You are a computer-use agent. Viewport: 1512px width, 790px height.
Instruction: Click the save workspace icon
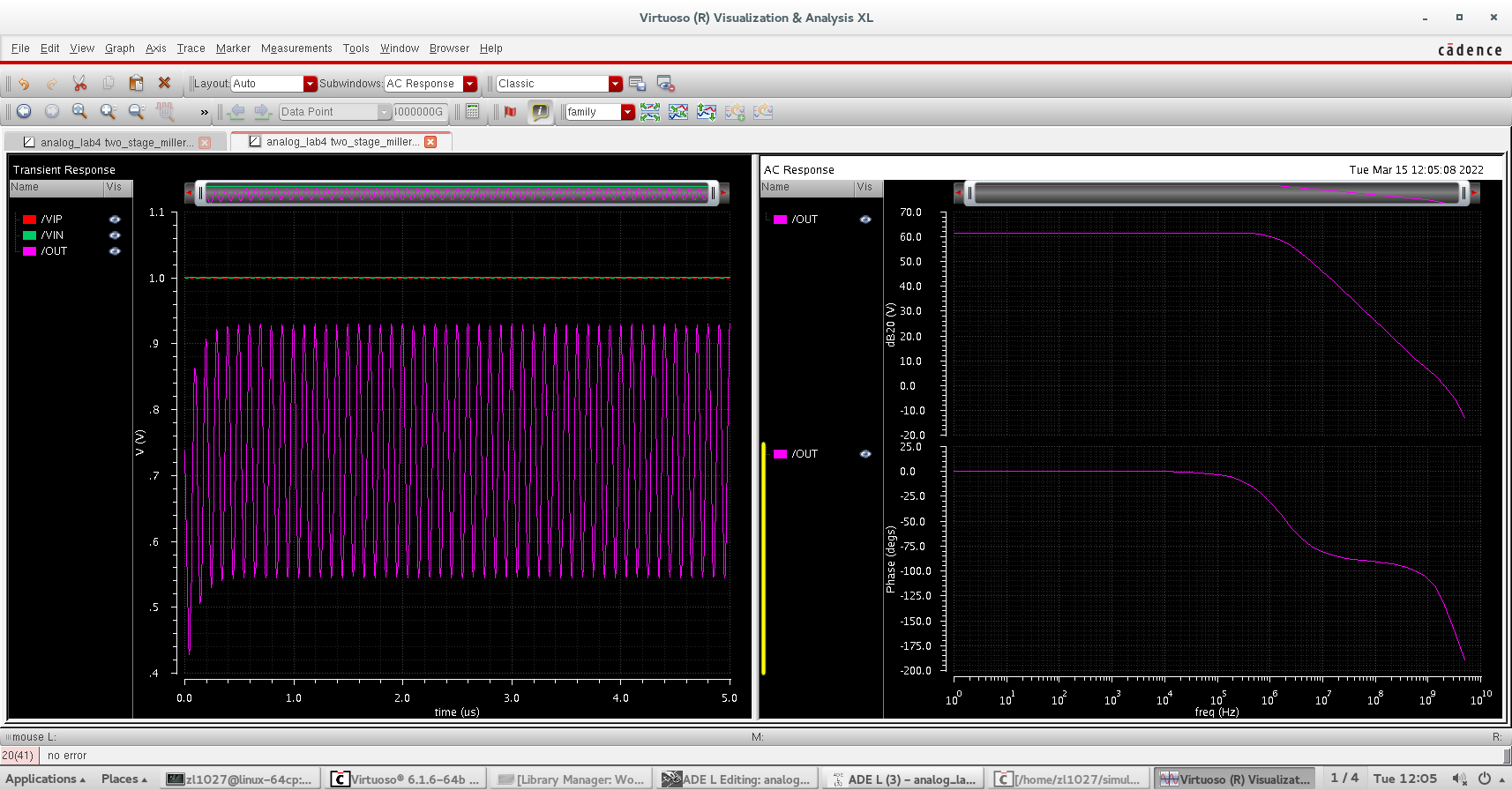pos(638,84)
